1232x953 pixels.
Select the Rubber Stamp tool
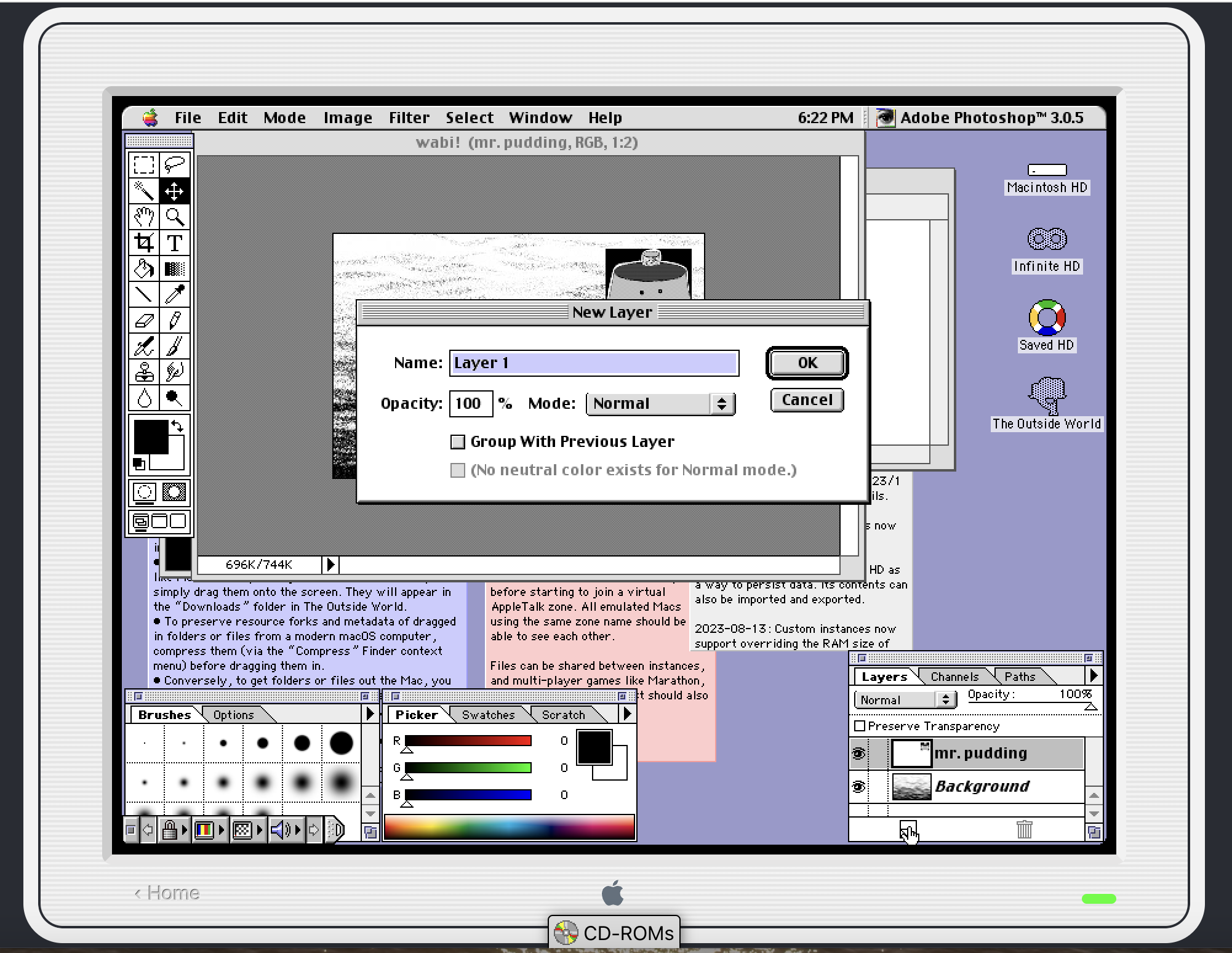144,372
